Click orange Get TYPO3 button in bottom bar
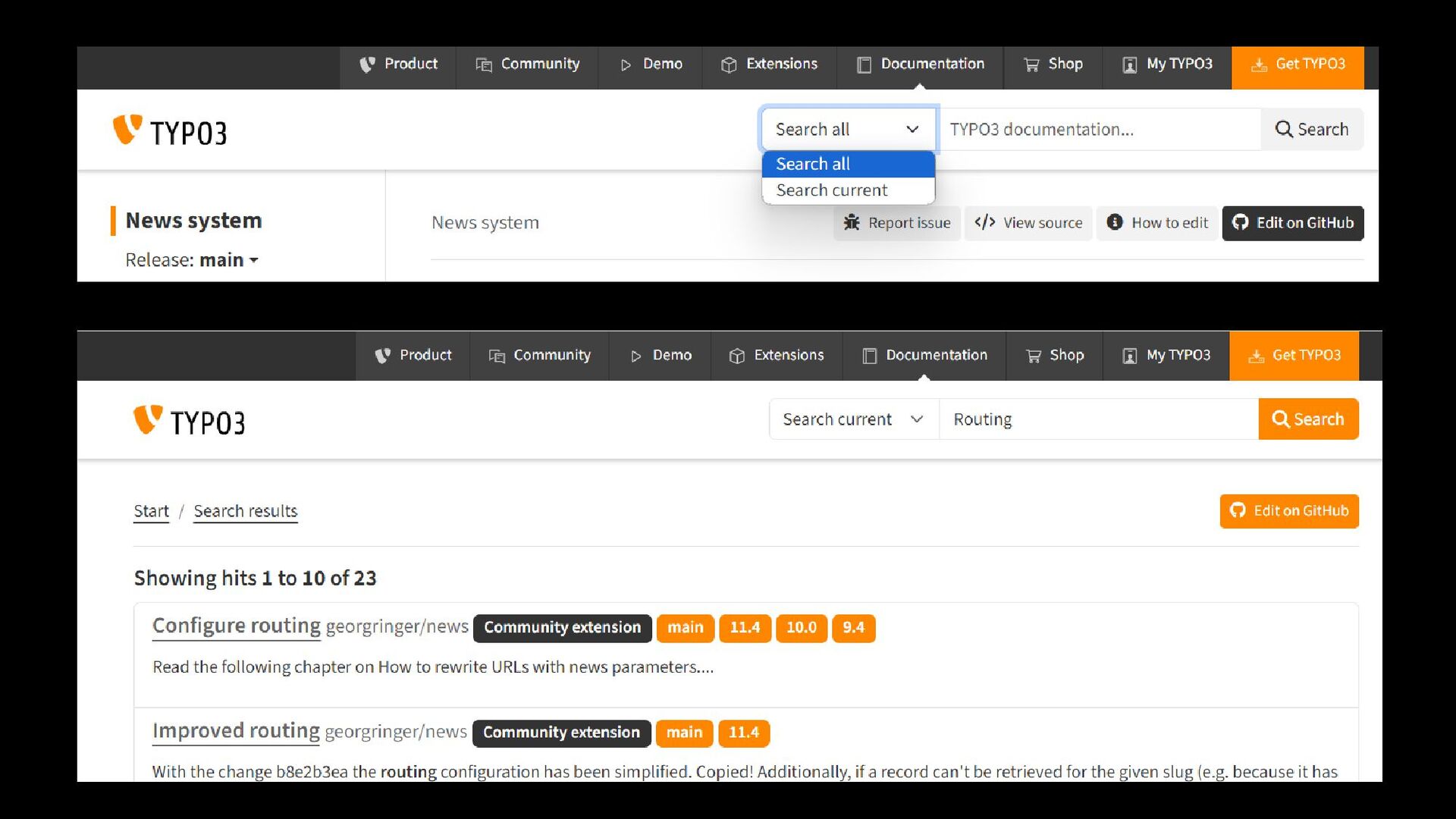Screen dimensions: 1456x819 point(1294,356)
